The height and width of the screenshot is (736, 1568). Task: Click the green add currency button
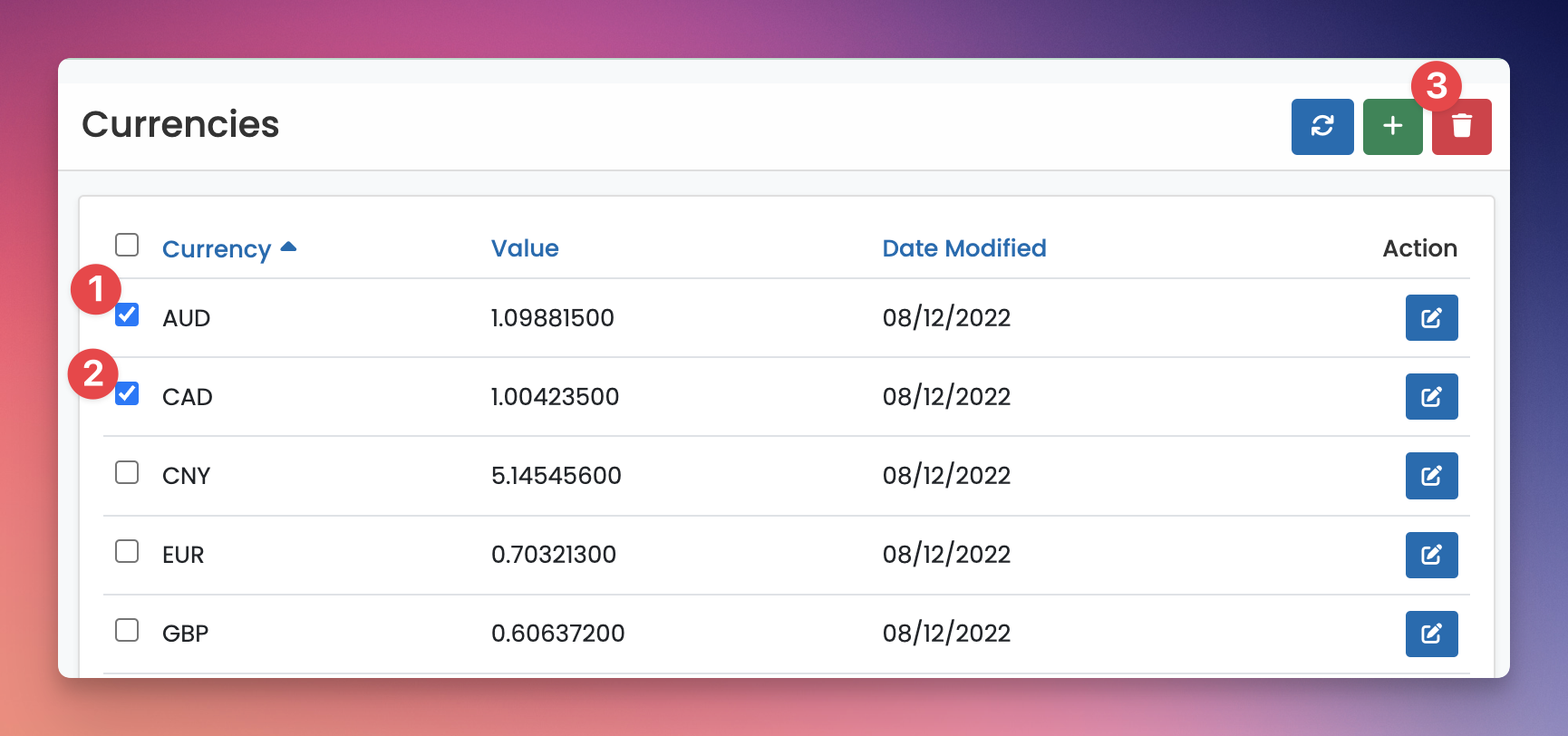1392,127
